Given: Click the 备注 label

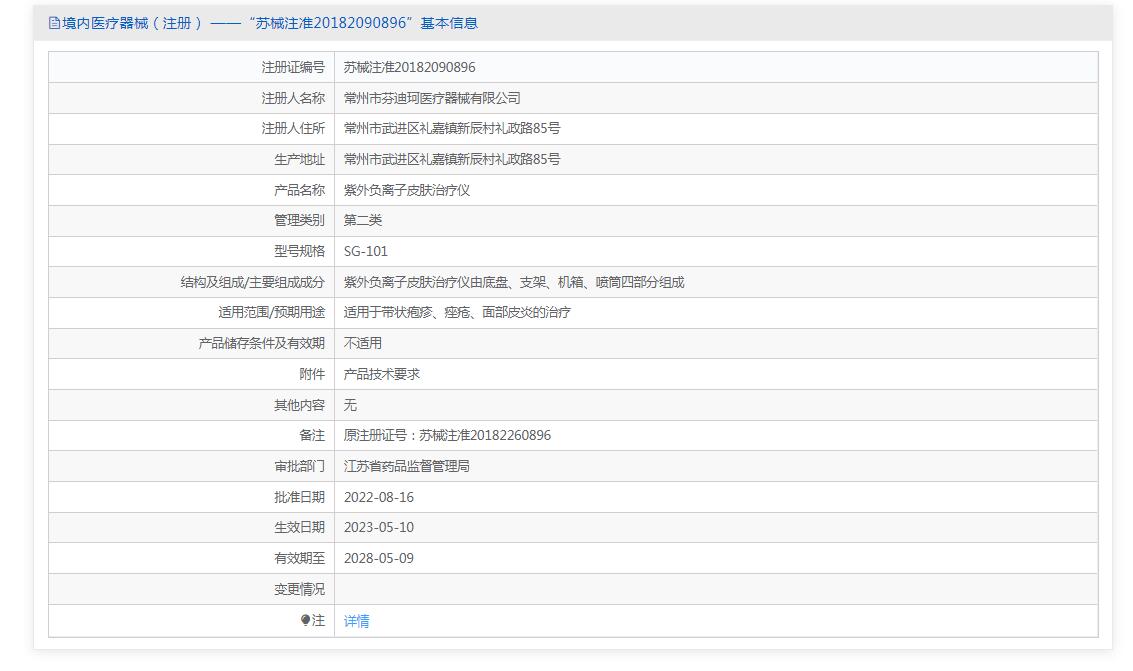Looking at the screenshot, I should 312,436.
